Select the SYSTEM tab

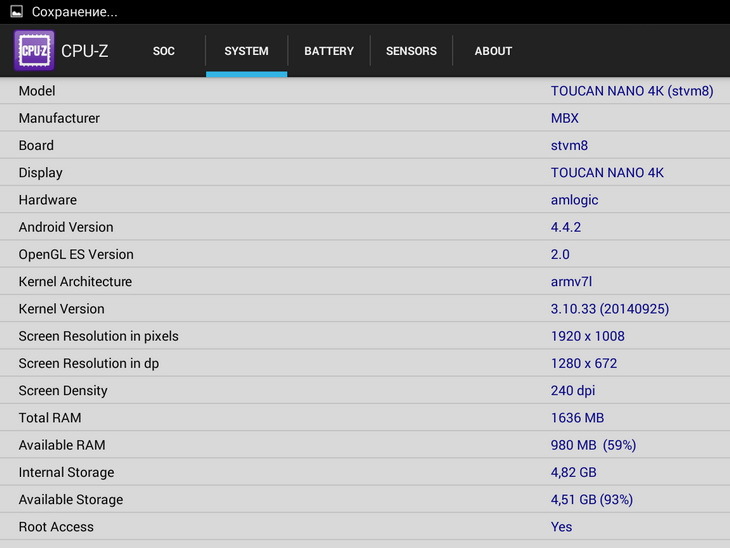(246, 51)
